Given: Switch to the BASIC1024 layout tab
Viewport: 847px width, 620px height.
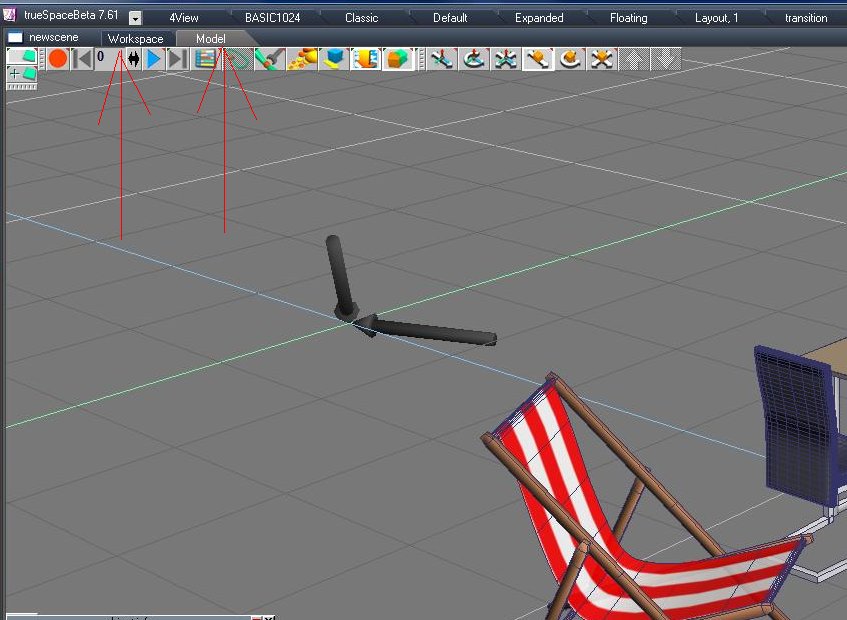Looking at the screenshot, I should [272, 18].
